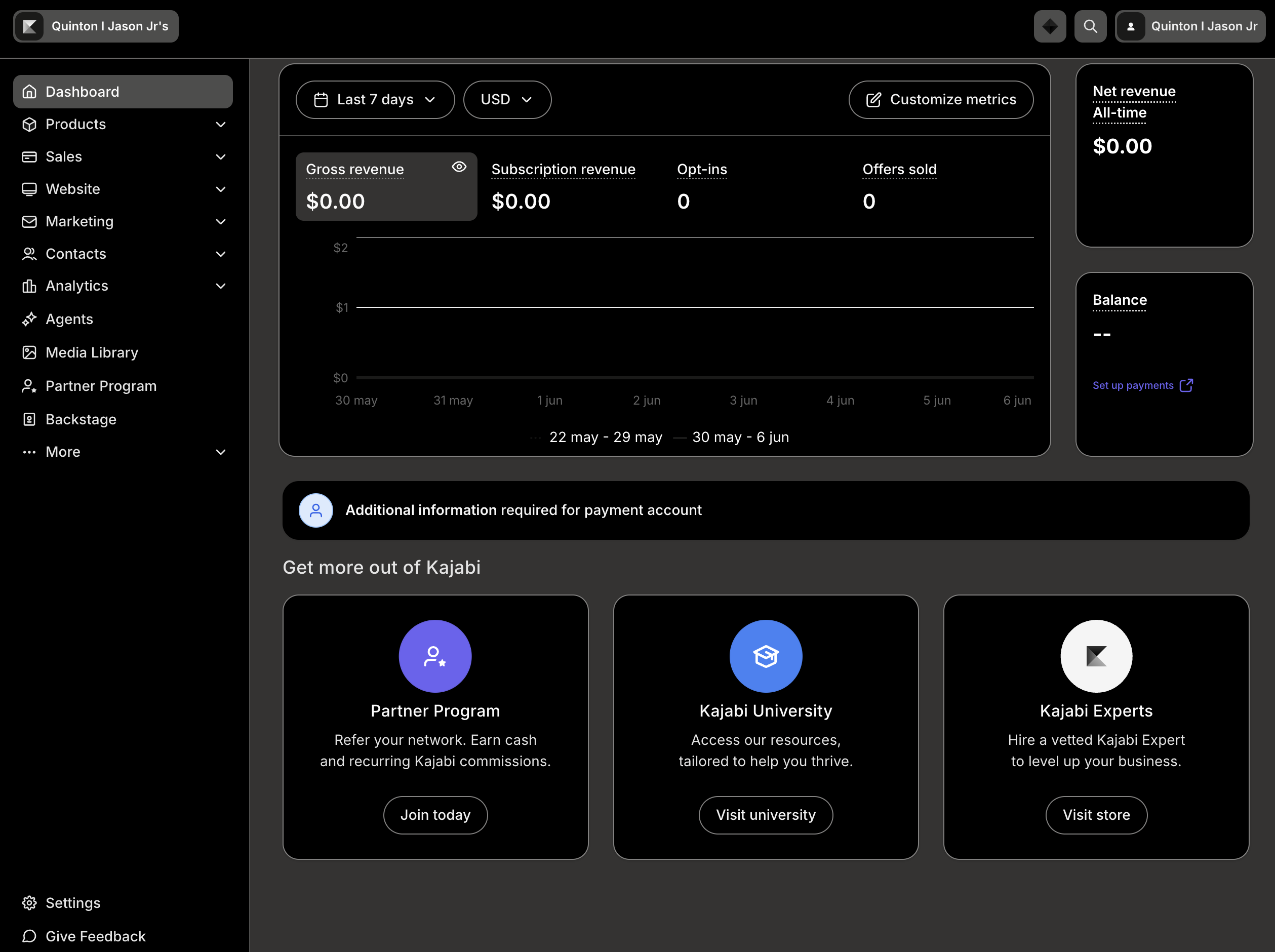Click the Sales card icon in sidebar

[29, 156]
